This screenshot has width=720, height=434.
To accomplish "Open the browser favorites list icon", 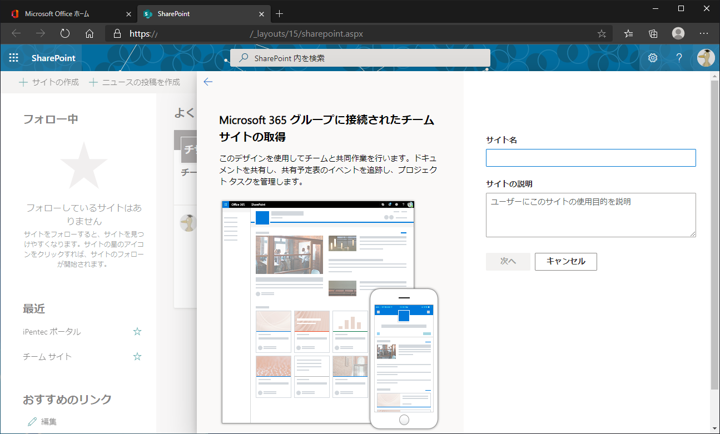I will (628, 34).
